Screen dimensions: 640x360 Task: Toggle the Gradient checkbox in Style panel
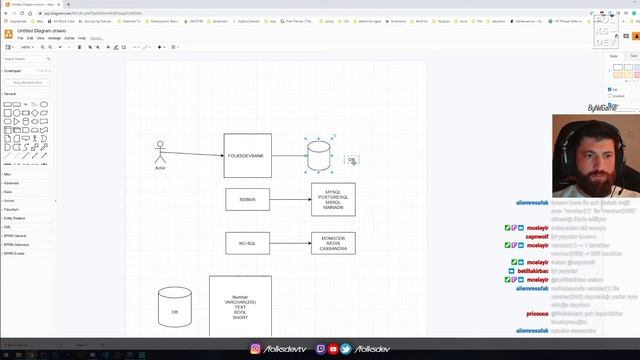(x=610, y=96)
